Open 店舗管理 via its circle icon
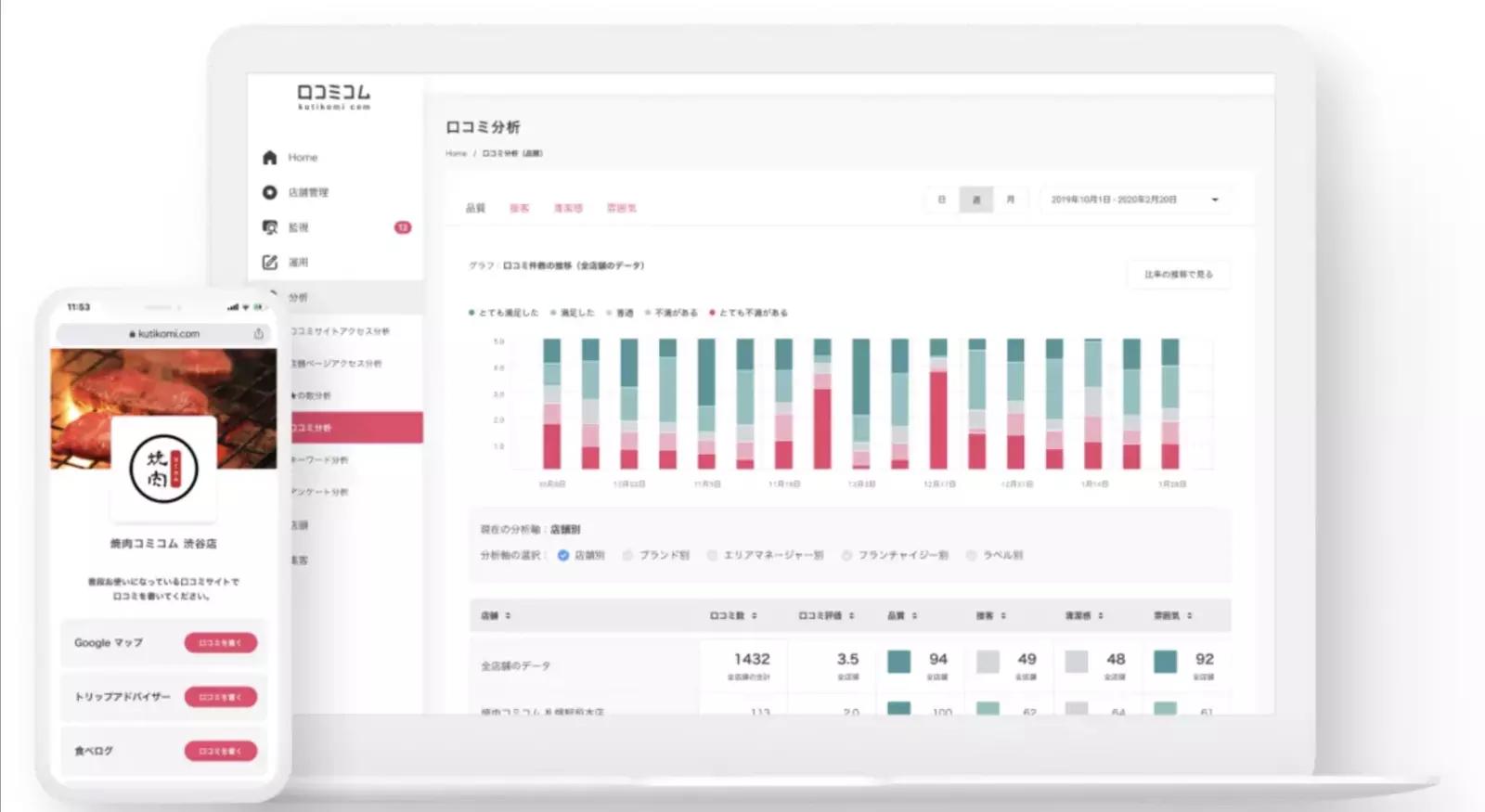 point(269,192)
